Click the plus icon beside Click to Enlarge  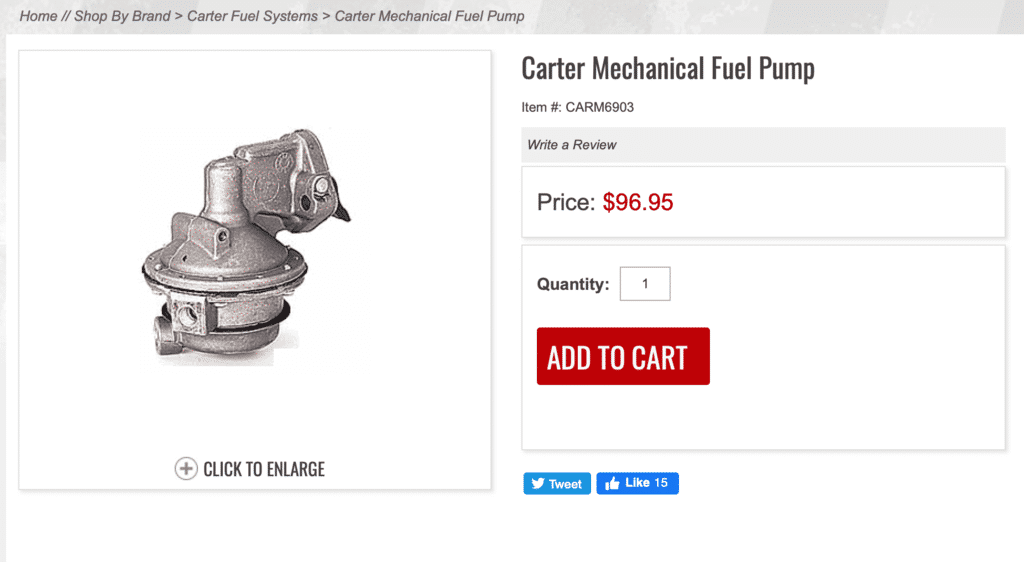pos(186,469)
